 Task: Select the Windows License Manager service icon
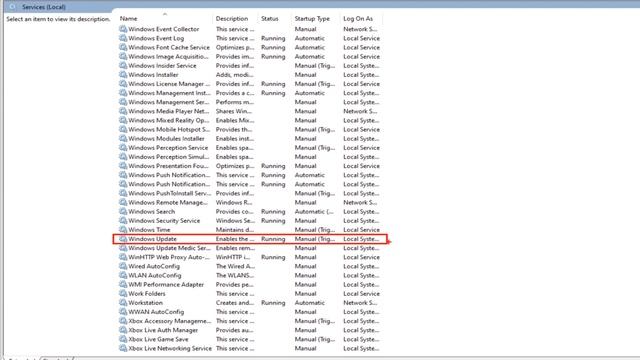click(x=123, y=84)
